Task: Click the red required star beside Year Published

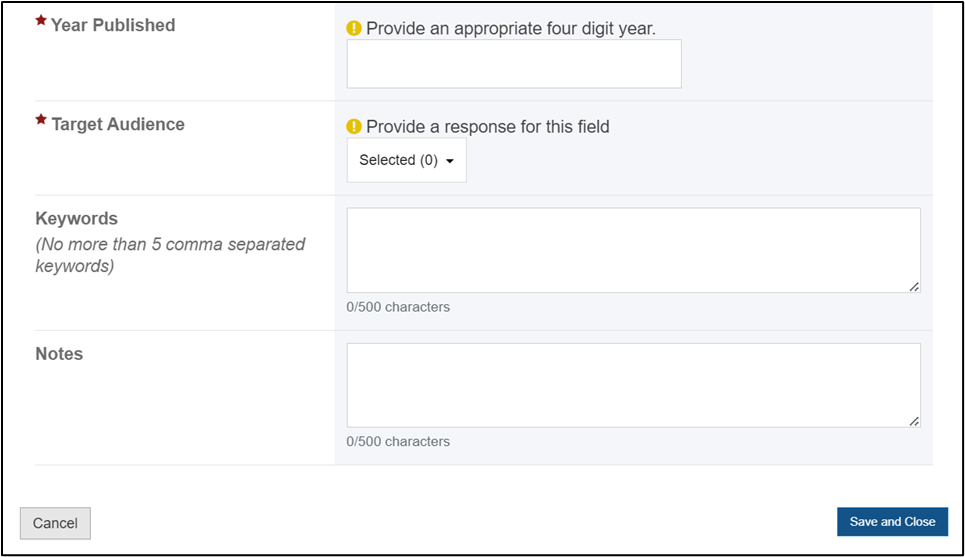Action: (x=41, y=21)
